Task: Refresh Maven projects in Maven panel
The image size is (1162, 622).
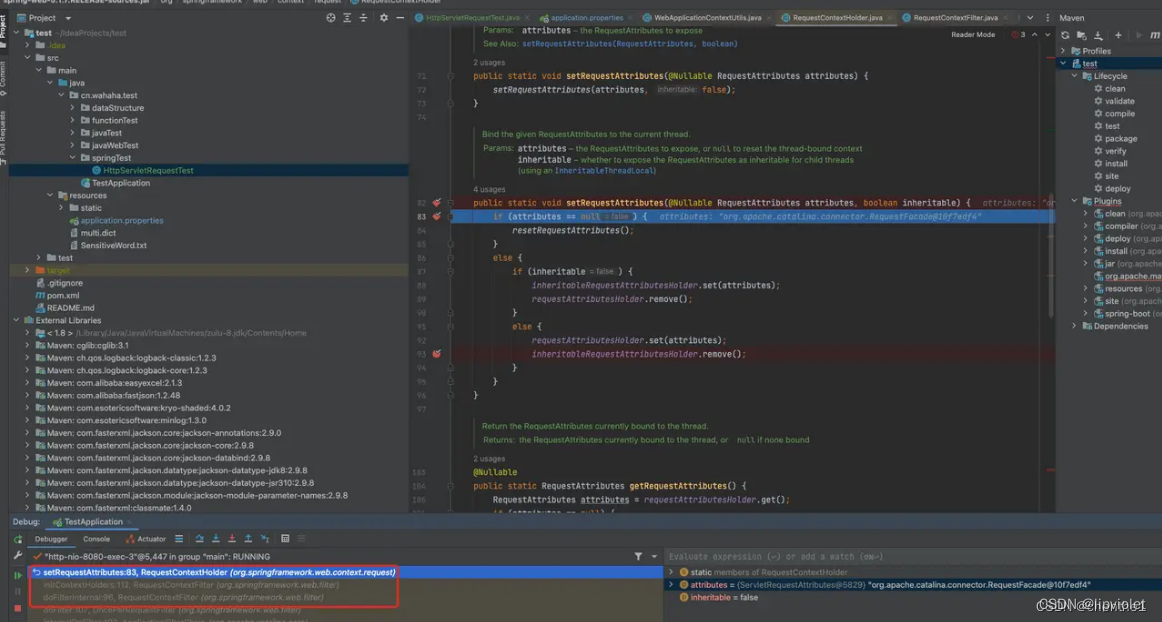Action: tap(1065, 35)
